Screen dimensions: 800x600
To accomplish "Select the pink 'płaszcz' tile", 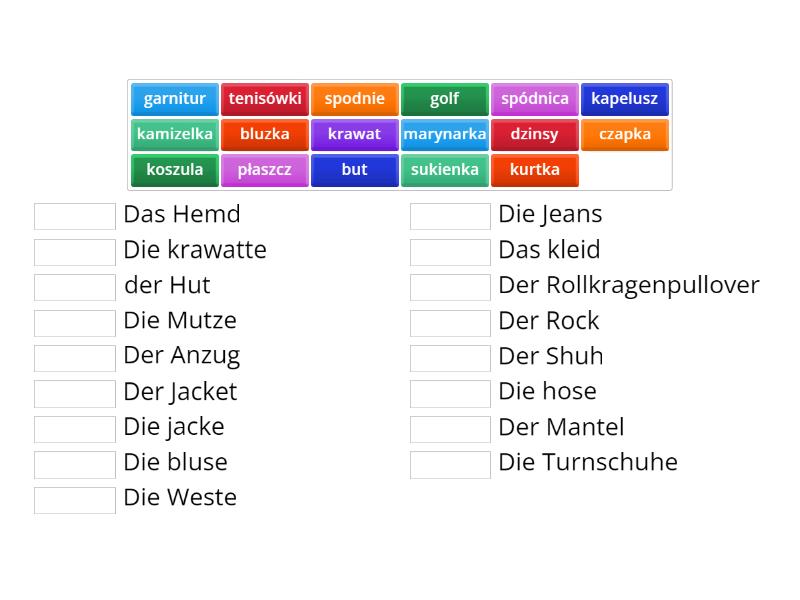I will click(265, 170).
